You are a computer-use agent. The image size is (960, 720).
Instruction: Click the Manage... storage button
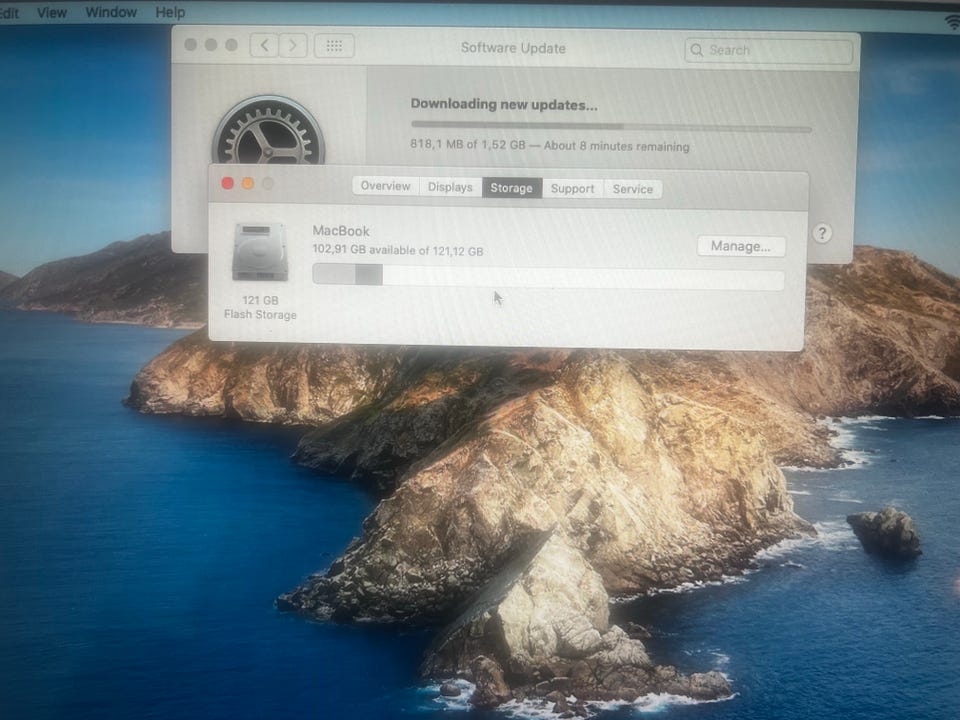pyautogui.click(x=741, y=246)
